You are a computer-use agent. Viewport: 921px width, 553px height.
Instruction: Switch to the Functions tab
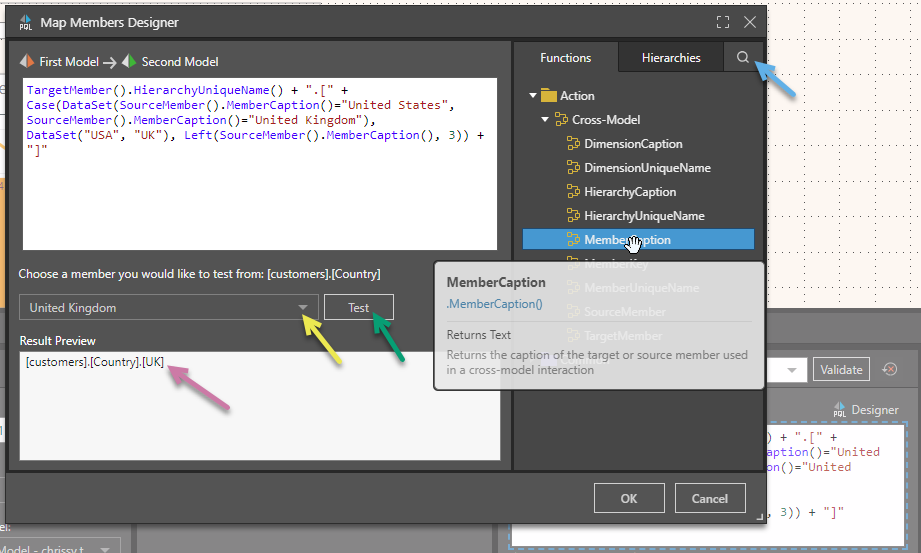point(565,58)
